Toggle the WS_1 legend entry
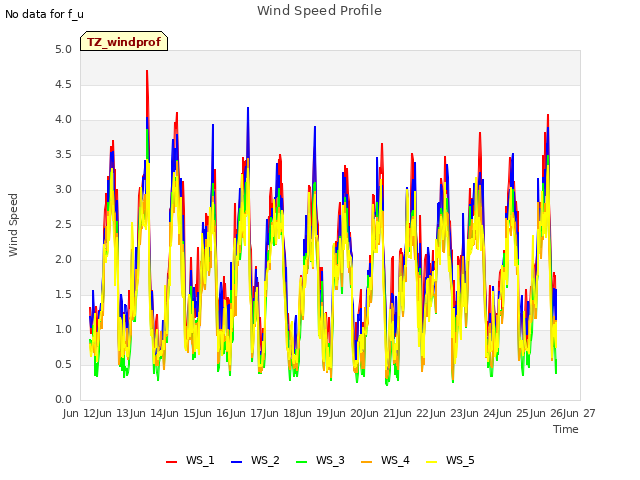Image resolution: width=640 pixels, height=480 pixels. tap(190, 460)
